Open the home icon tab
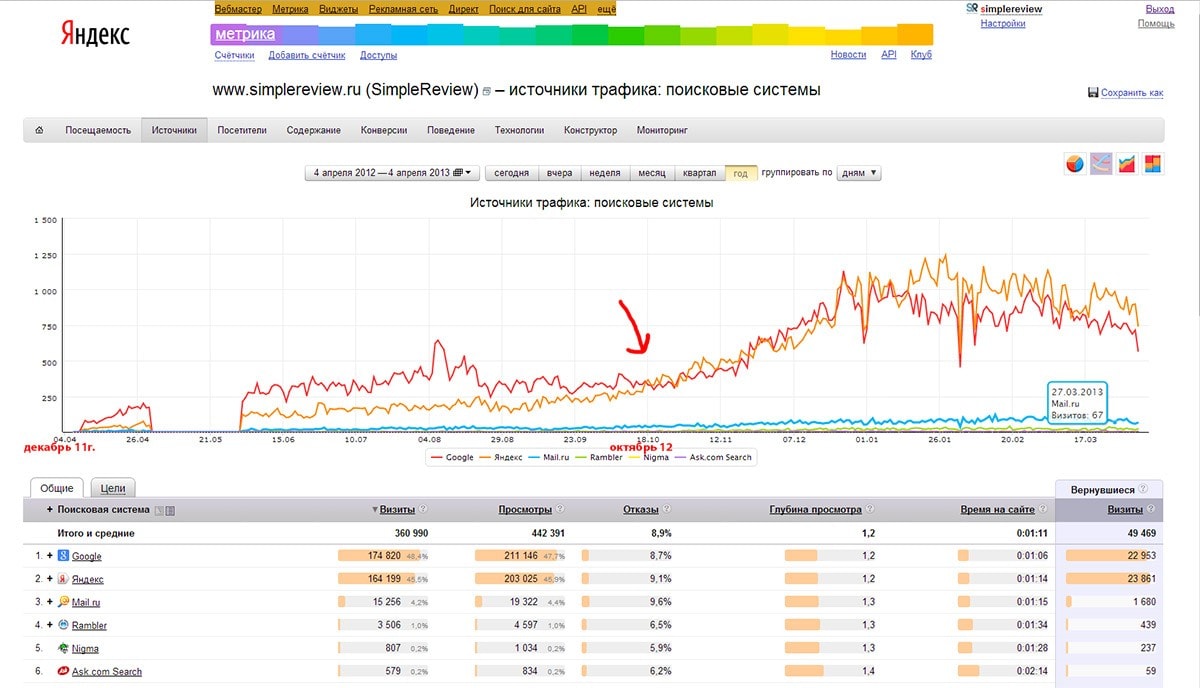 [x=39, y=130]
